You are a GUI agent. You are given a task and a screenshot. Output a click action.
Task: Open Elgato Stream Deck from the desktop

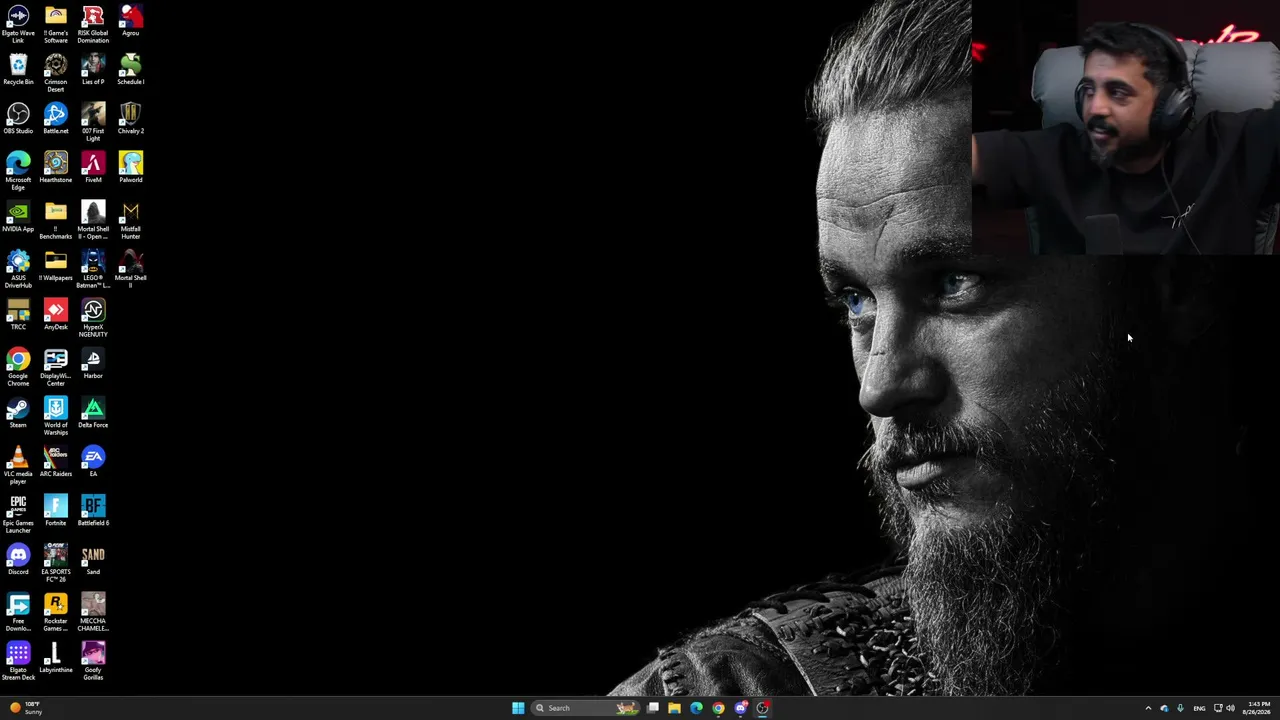click(18, 661)
